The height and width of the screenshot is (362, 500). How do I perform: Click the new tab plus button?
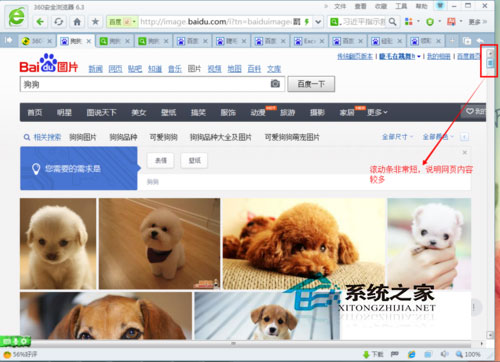[452, 41]
